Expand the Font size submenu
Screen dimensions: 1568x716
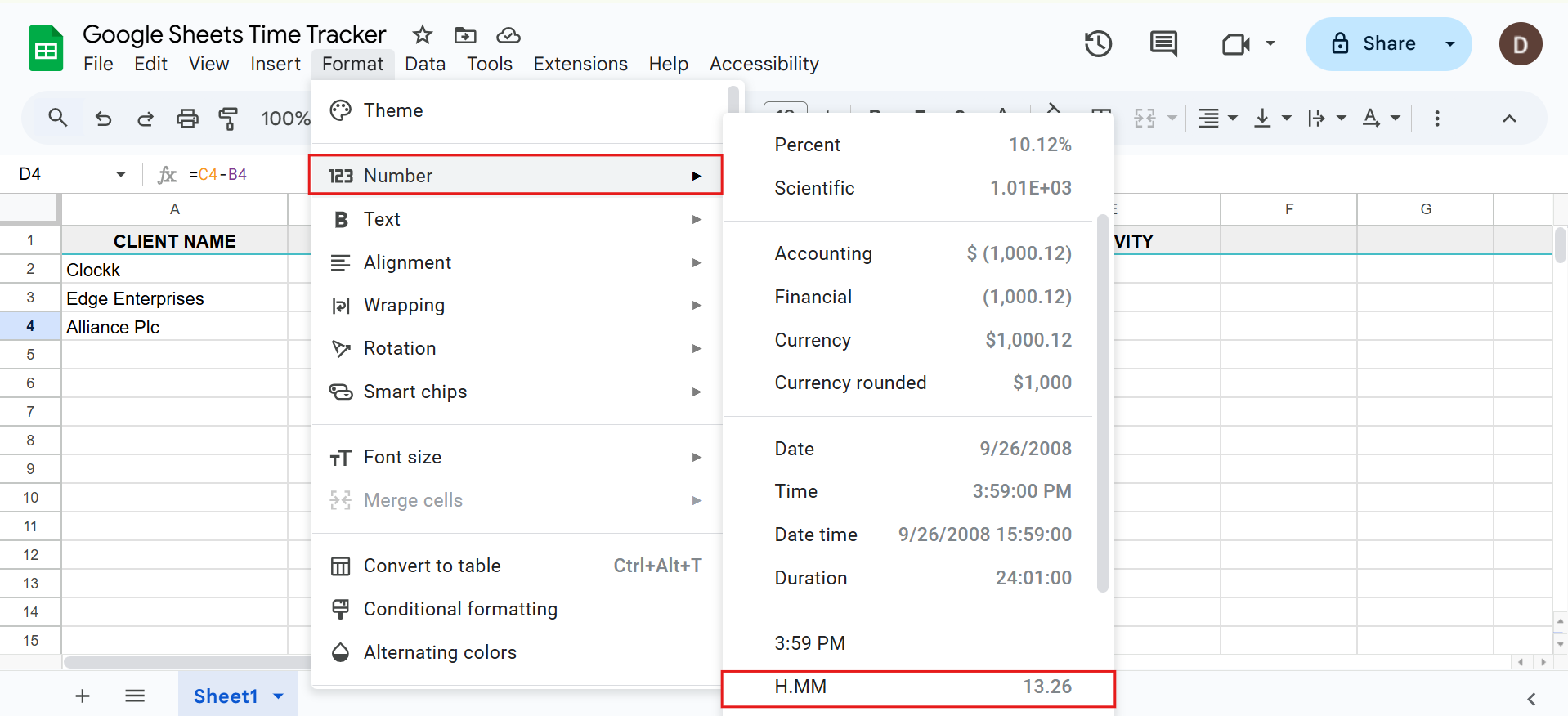pos(516,457)
